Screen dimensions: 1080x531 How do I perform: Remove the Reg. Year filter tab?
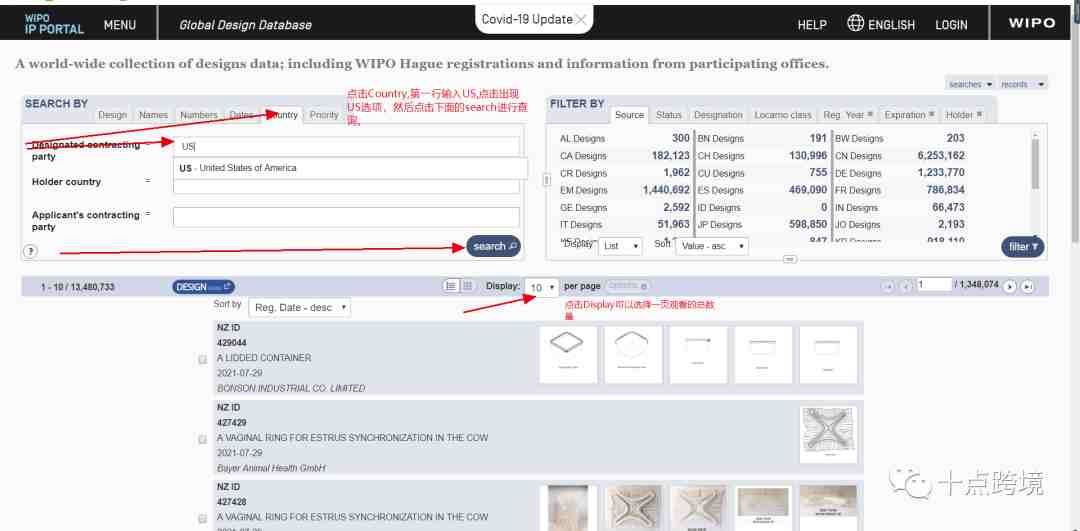(870, 115)
